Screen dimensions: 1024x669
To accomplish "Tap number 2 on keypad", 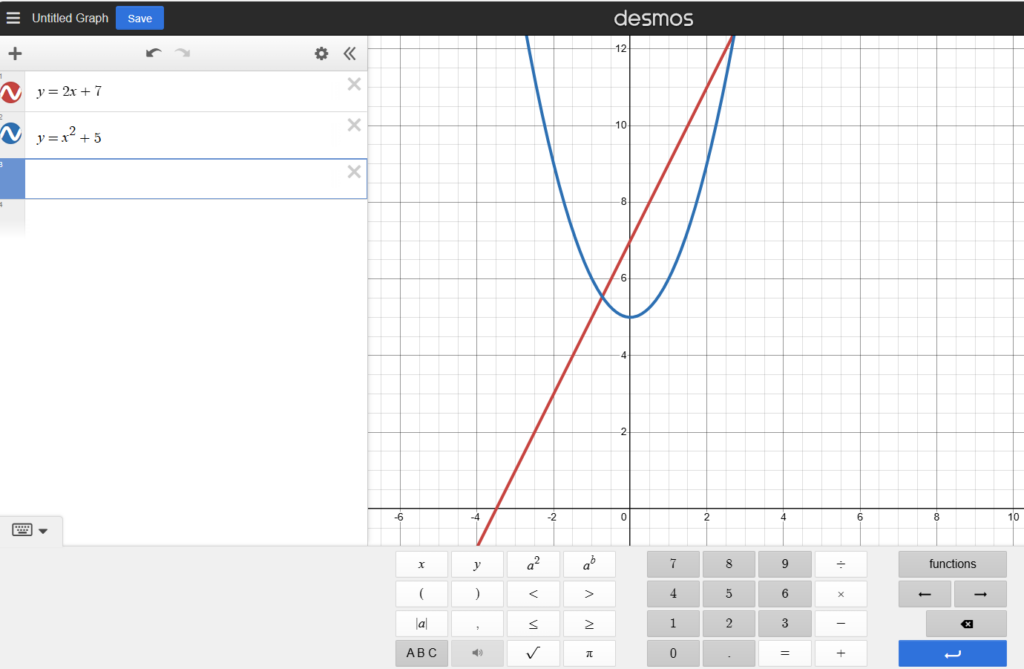I will tap(729, 624).
